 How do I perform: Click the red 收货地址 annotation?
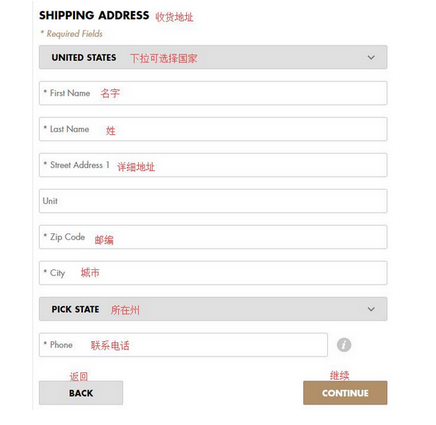pos(174,17)
